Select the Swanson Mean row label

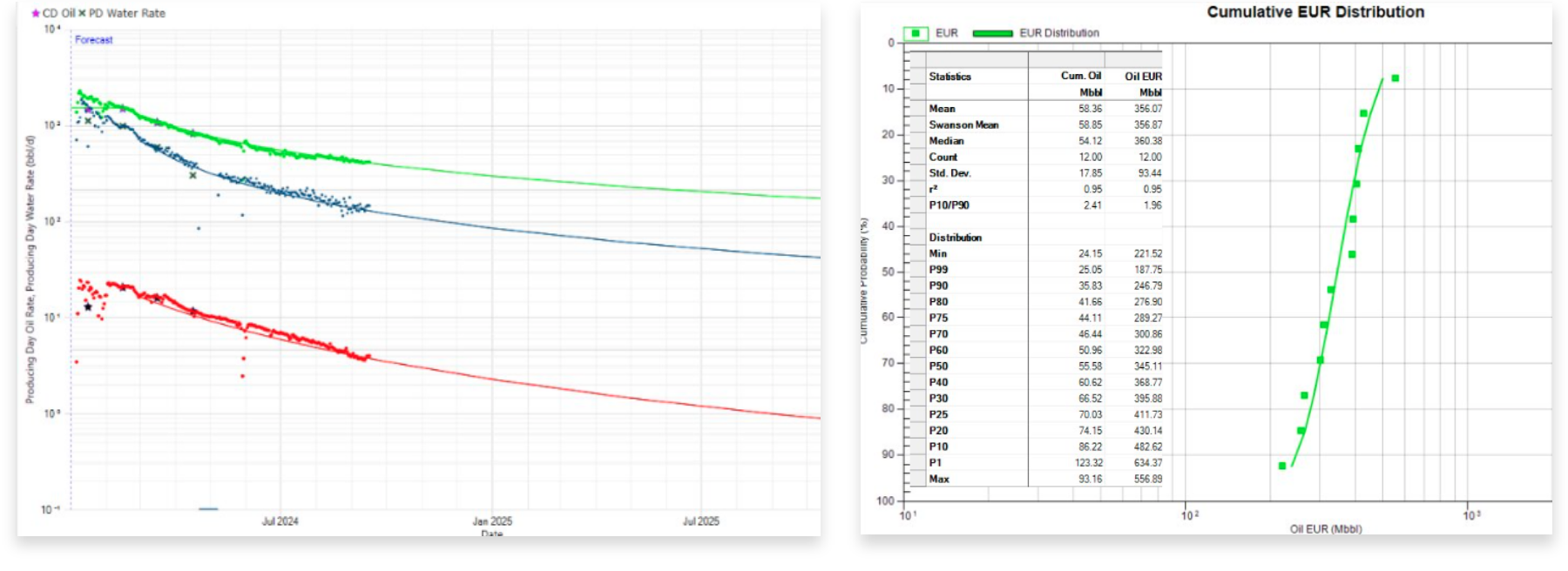963,125
